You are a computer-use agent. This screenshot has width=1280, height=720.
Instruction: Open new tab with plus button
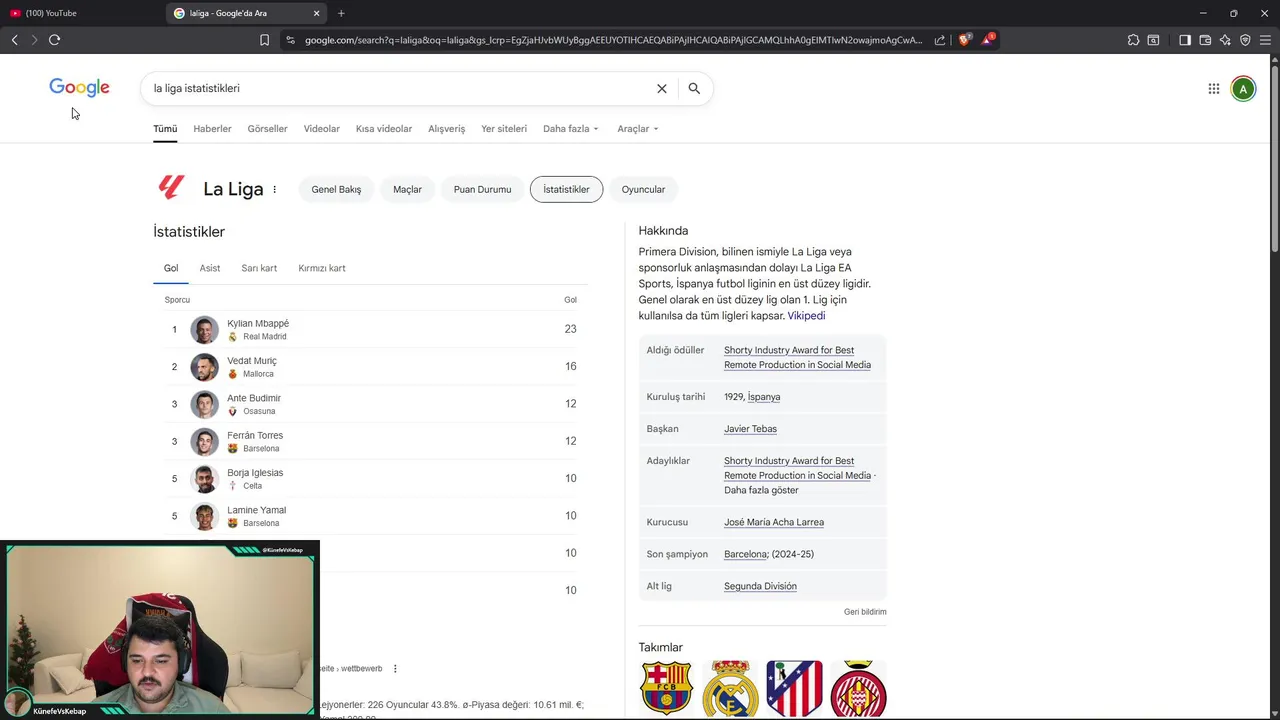pos(341,13)
